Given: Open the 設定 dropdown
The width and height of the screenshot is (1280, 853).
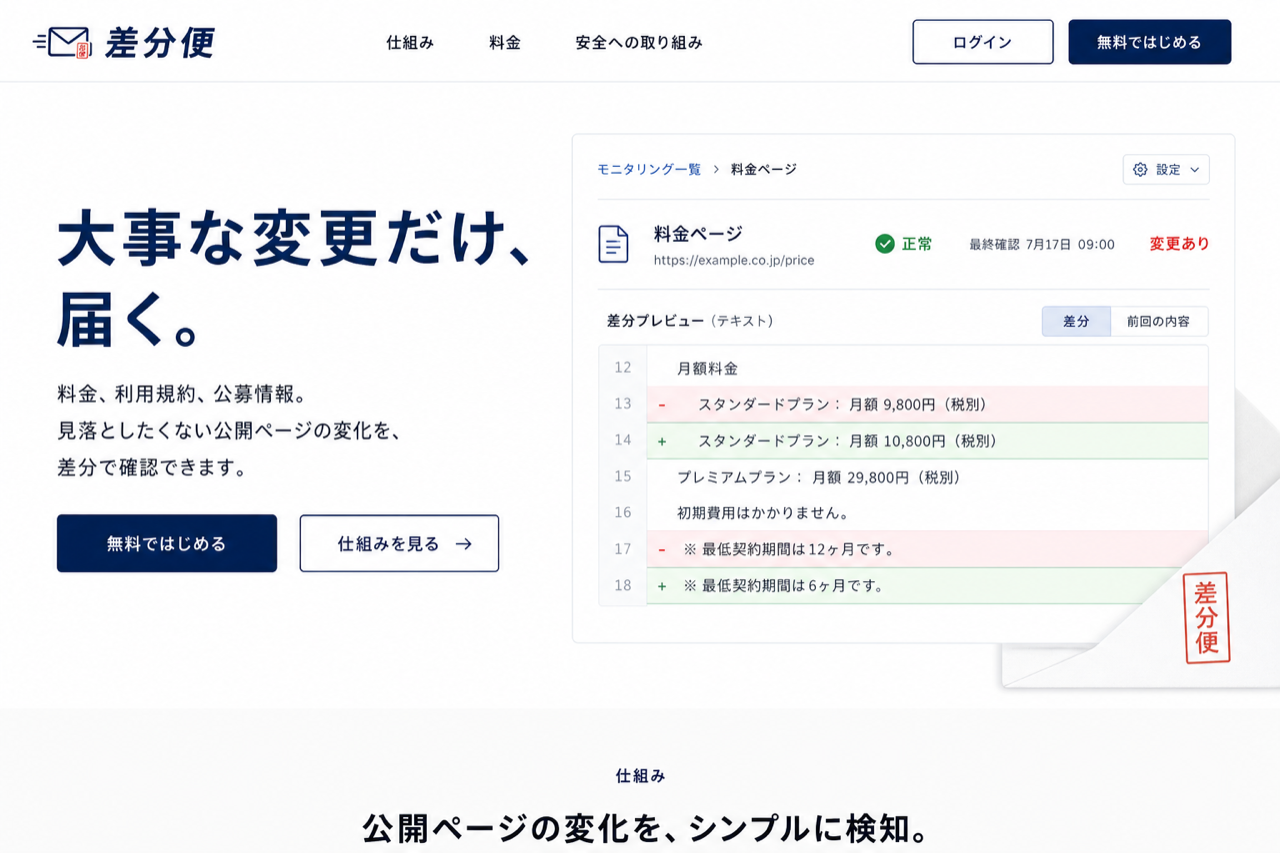Looking at the screenshot, I should (1166, 170).
